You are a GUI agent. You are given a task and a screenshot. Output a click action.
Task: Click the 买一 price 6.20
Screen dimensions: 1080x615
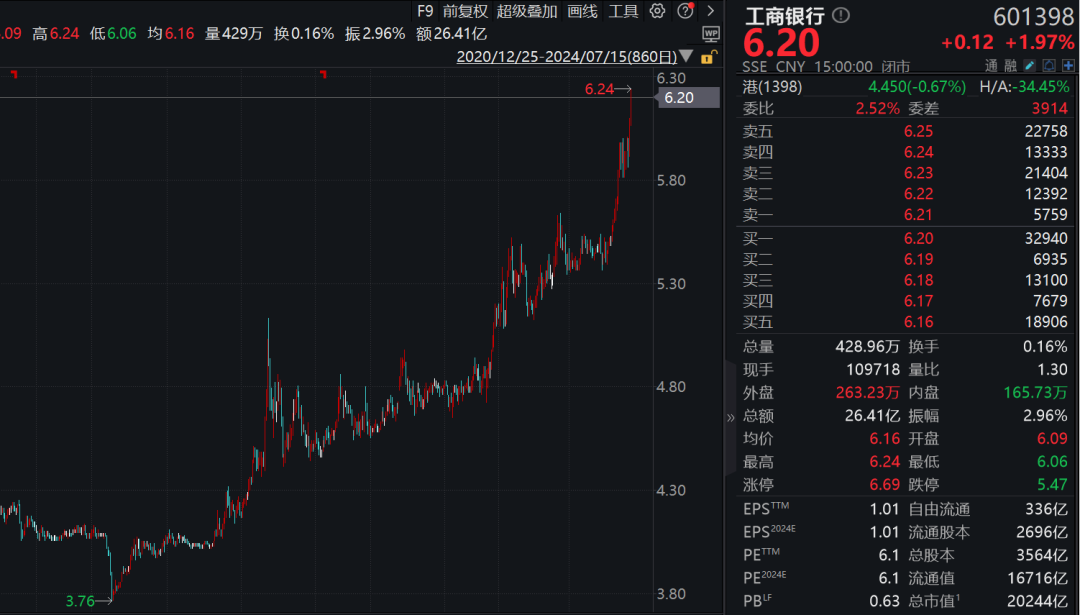click(x=918, y=238)
